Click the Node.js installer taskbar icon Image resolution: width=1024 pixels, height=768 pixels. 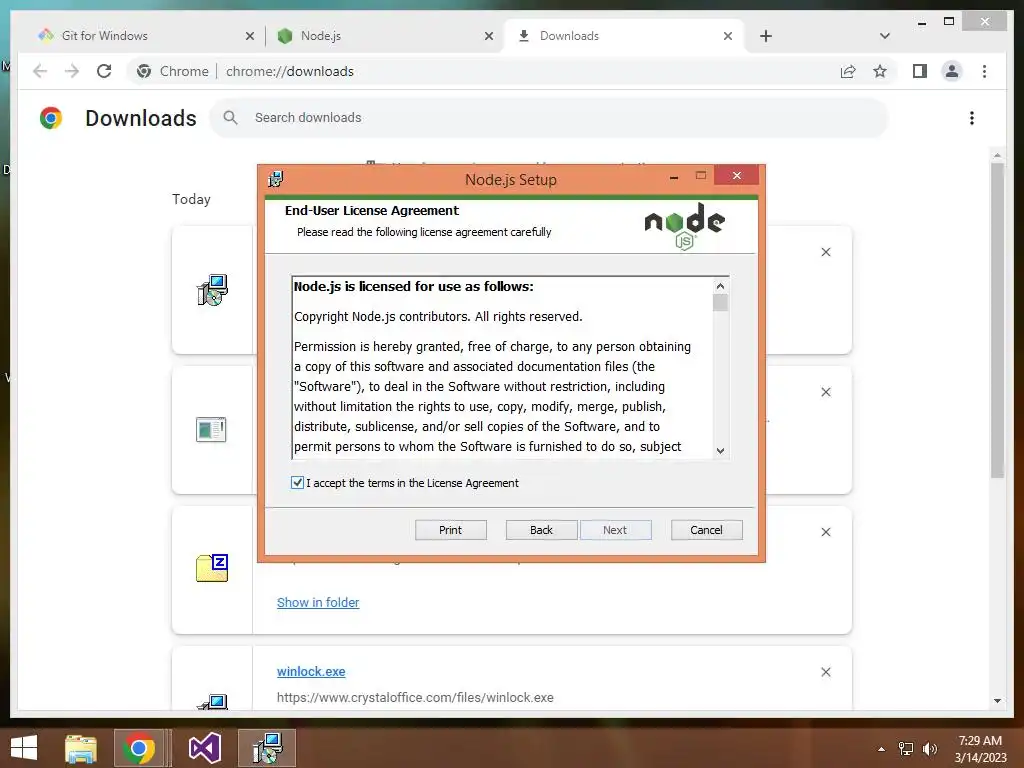[x=267, y=748]
